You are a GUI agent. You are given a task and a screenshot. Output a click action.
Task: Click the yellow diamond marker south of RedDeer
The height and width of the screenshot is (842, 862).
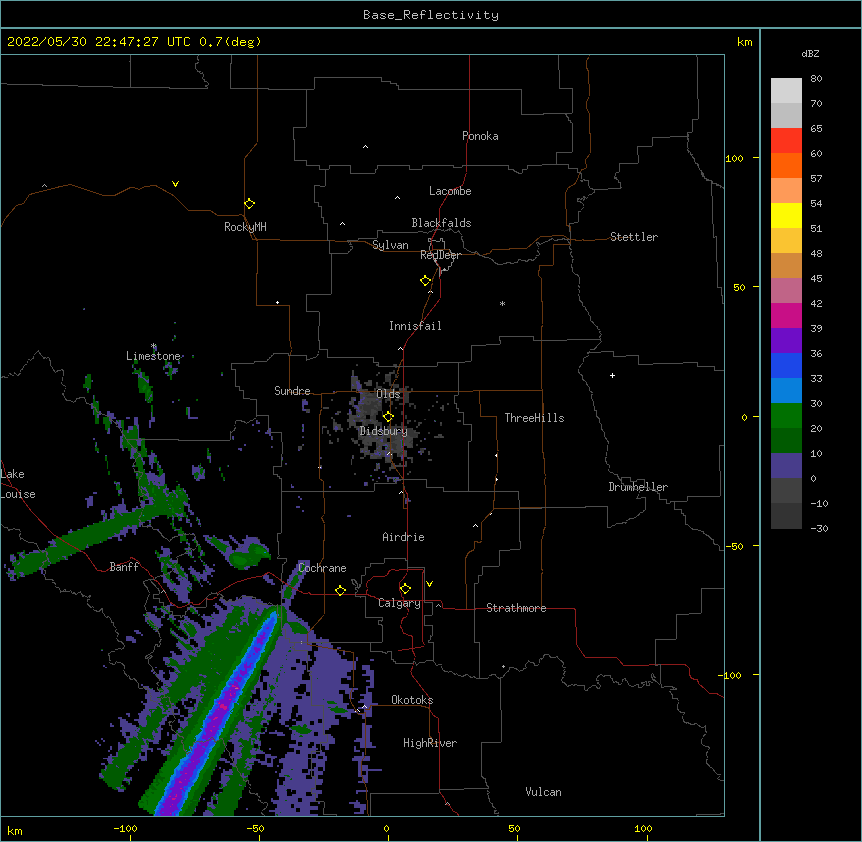(x=426, y=281)
